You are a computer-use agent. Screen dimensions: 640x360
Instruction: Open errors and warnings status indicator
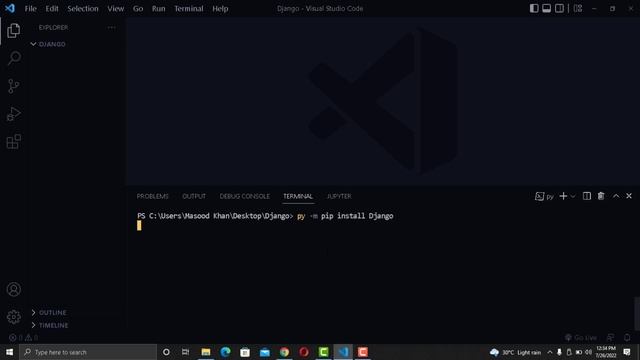[24, 338]
